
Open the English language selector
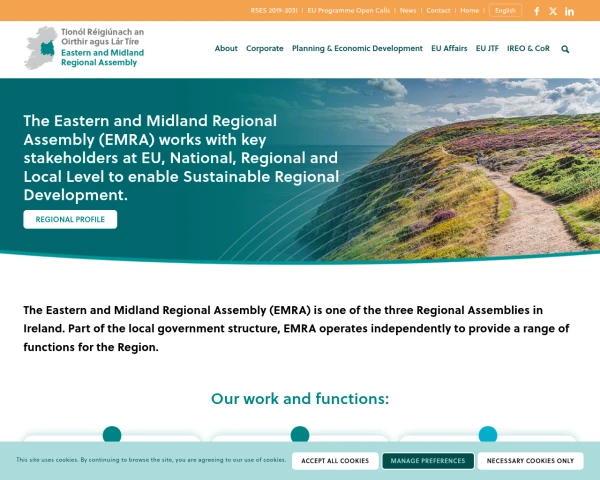point(505,11)
